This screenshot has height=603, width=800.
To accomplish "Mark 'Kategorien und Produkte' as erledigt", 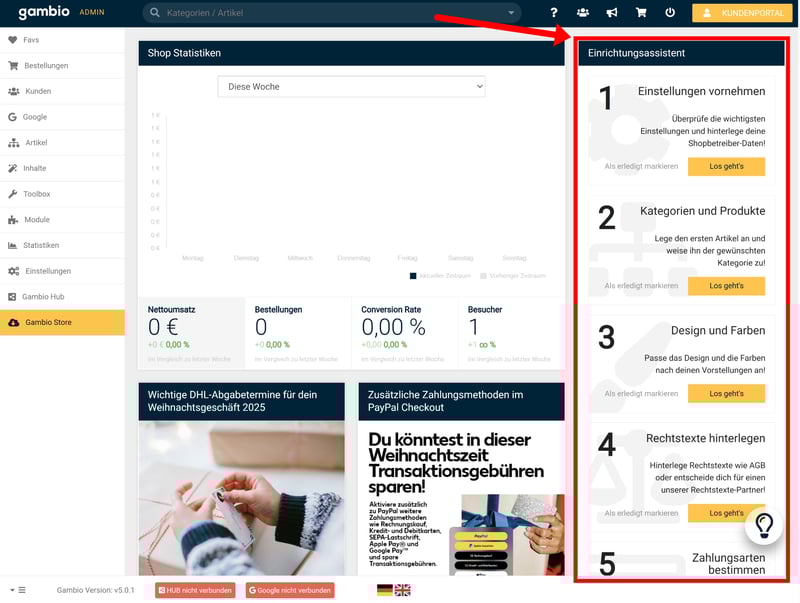I will pyautogui.click(x=641, y=286).
